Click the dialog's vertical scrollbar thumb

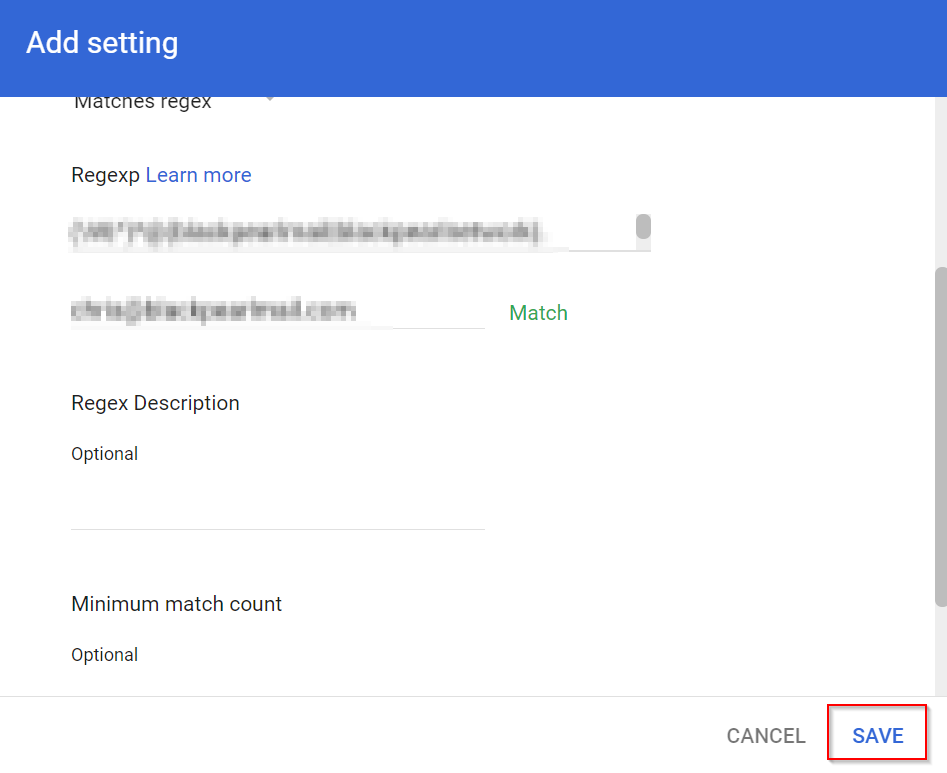click(x=940, y=435)
